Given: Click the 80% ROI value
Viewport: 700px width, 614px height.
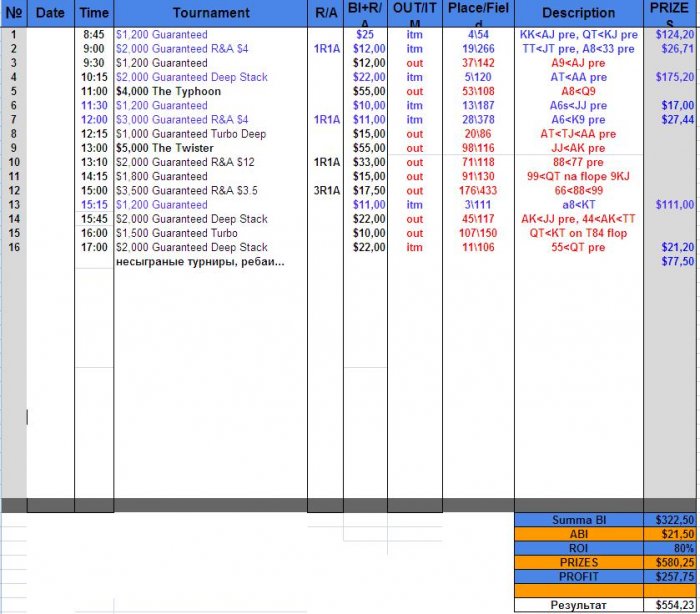Looking at the screenshot, I should pos(671,548).
